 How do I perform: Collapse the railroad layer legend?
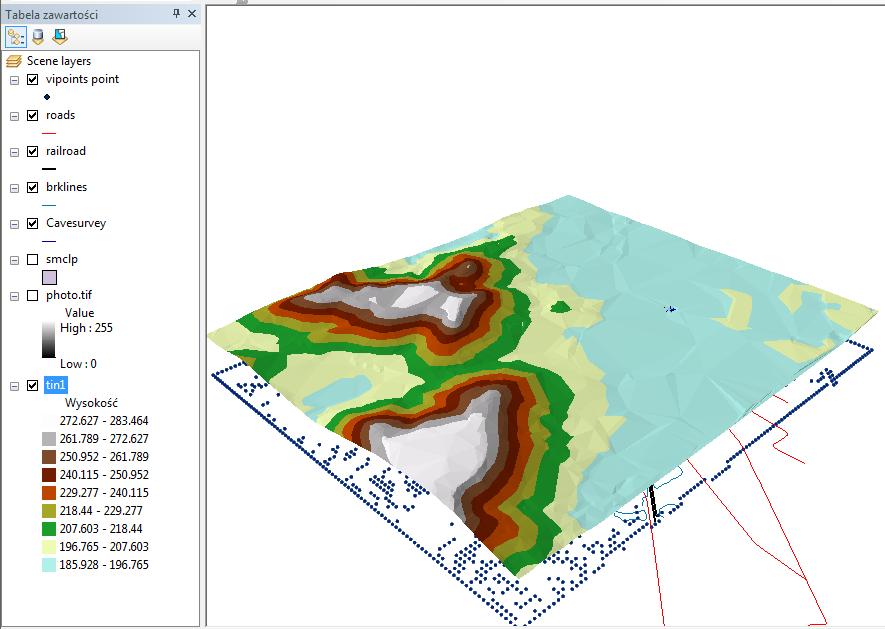[x=15, y=152]
